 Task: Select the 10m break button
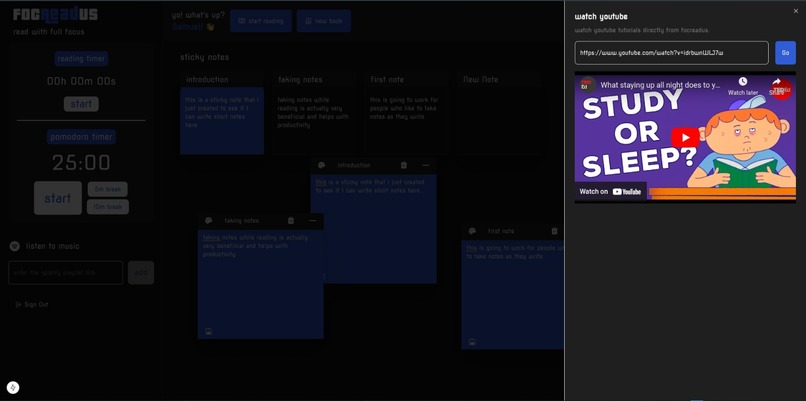[x=107, y=207]
